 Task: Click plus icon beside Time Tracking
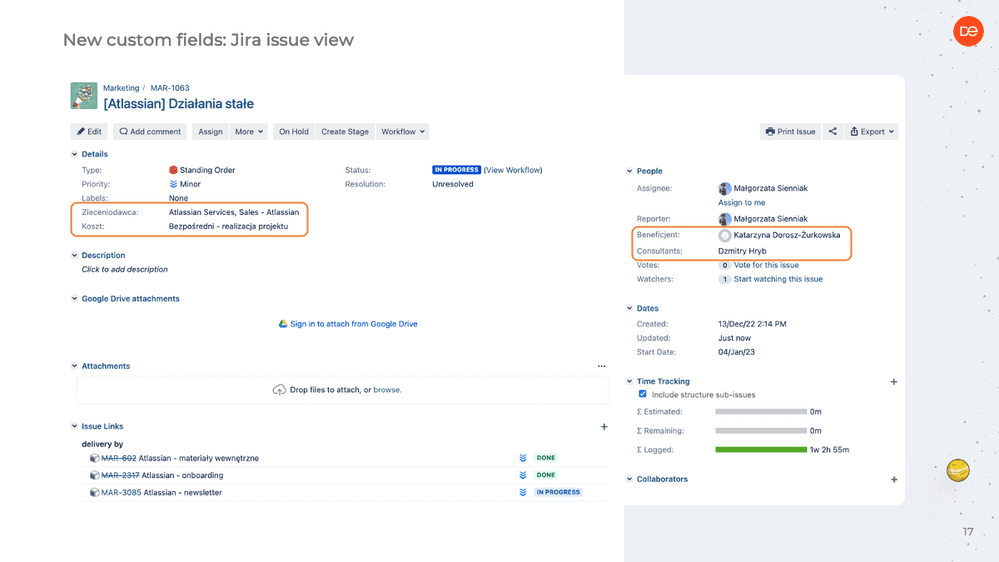click(x=894, y=381)
